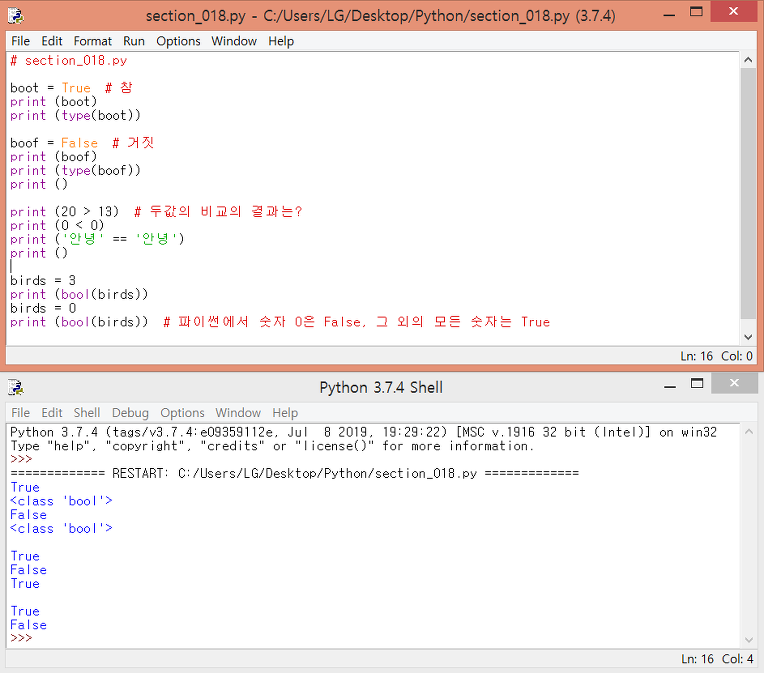The width and height of the screenshot is (764, 673).
Task: Maximize the Python 3.7.4 Shell window
Action: 697,384
